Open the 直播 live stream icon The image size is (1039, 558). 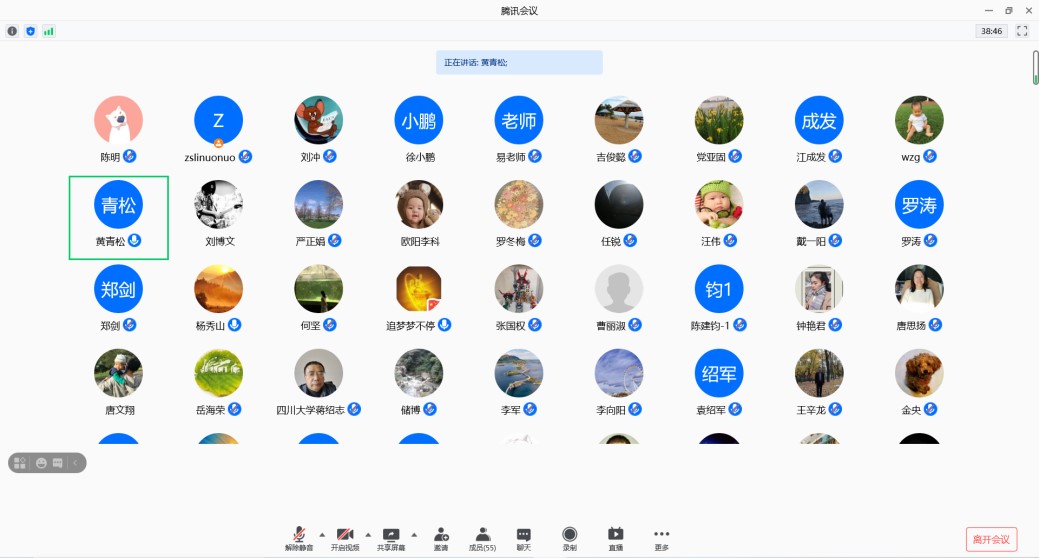(x=616, y=538)
